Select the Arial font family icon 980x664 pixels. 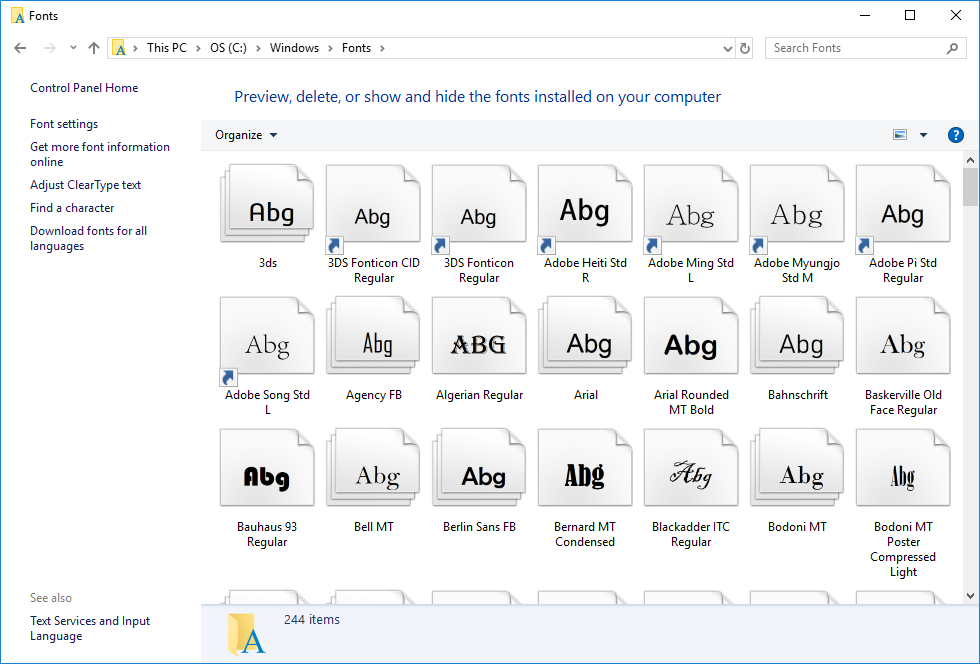coord(585,336)
